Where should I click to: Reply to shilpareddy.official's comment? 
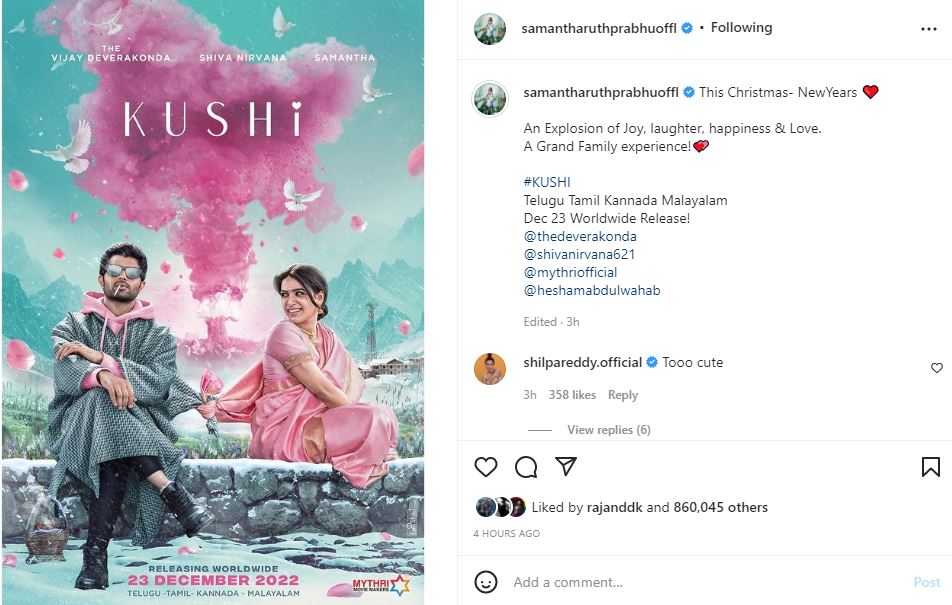pos(623,395)
